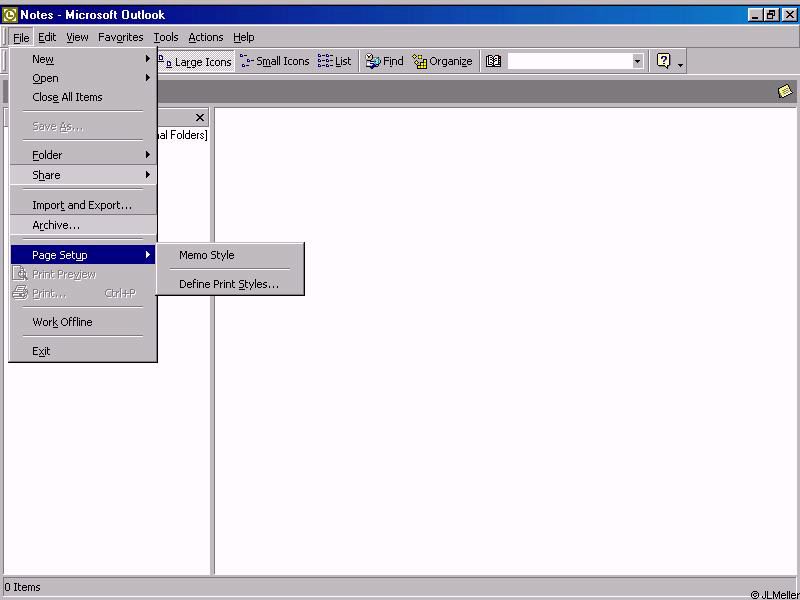Screen dimensions: 800x600
Task: Click the 0 Items status bar text
Action: click(x=22, y=587)
